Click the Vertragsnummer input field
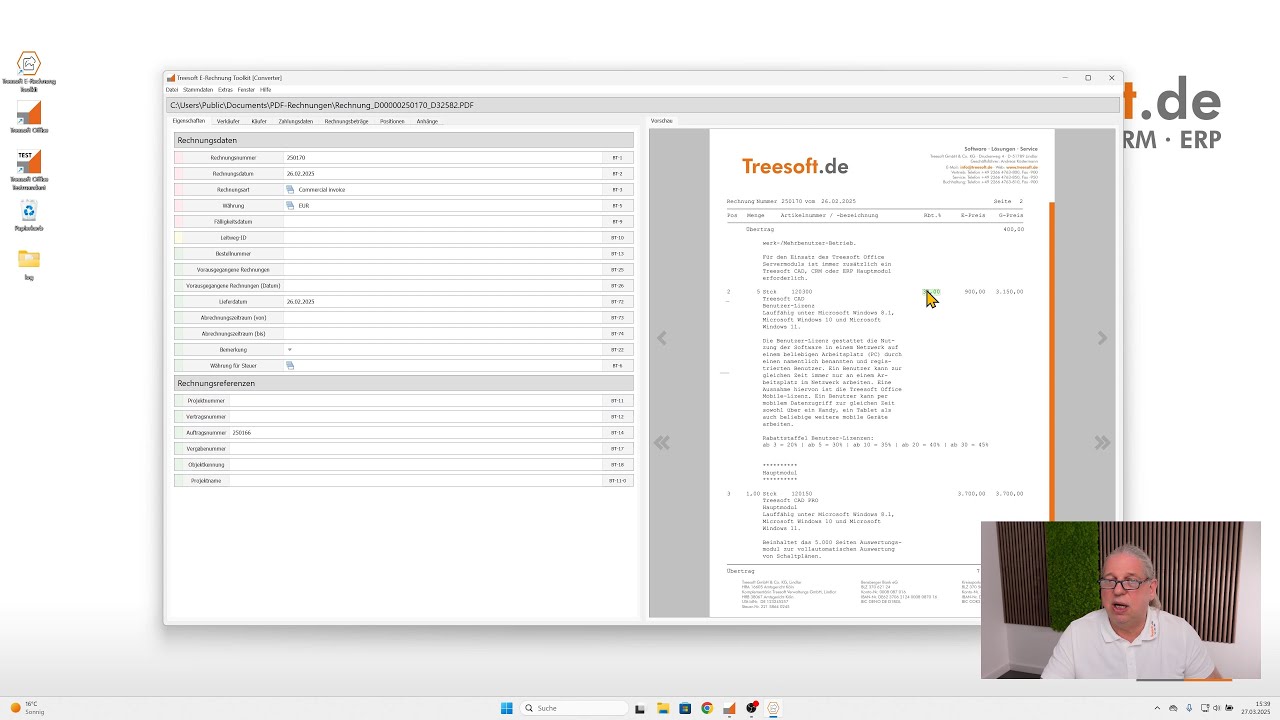1280x720 pixels. click(x=417, y=416)
